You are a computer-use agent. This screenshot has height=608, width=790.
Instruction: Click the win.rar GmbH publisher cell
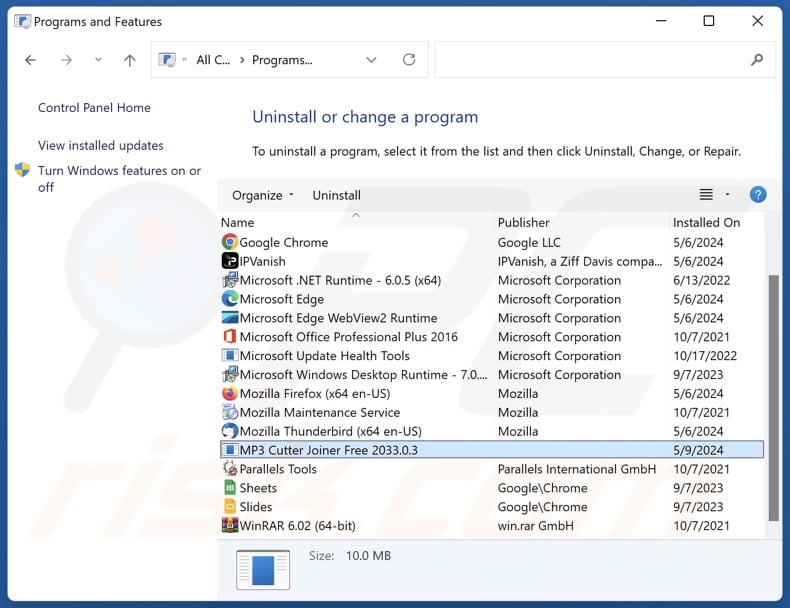click(536, 526)
